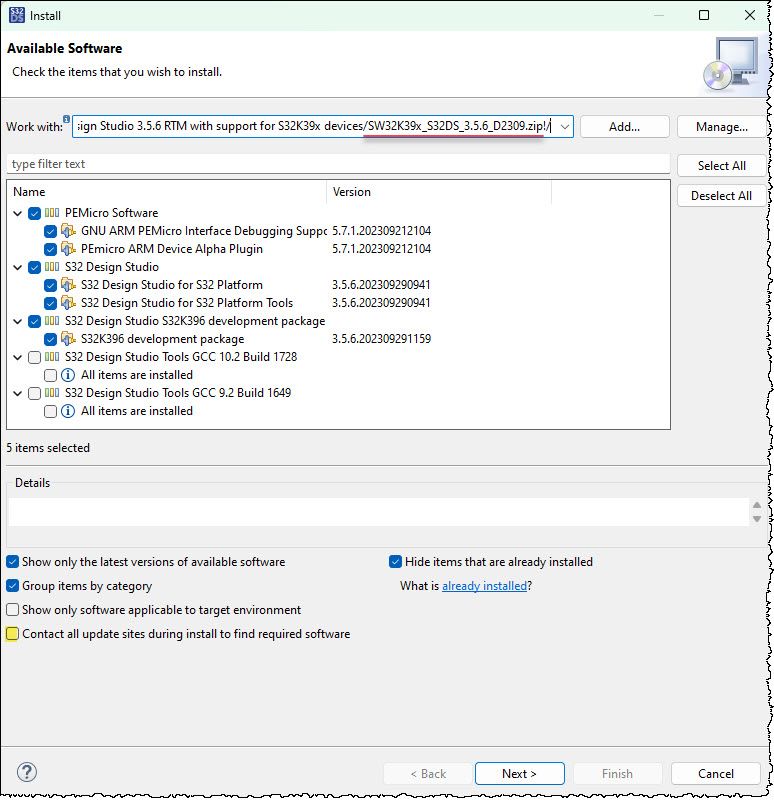Click the Name column header
The height and width of the screenshot is (800, 774).
(167, 192)
